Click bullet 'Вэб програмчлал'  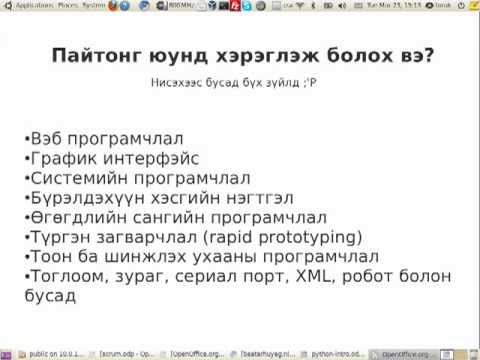pyautogui.click(x=104, y=139)
